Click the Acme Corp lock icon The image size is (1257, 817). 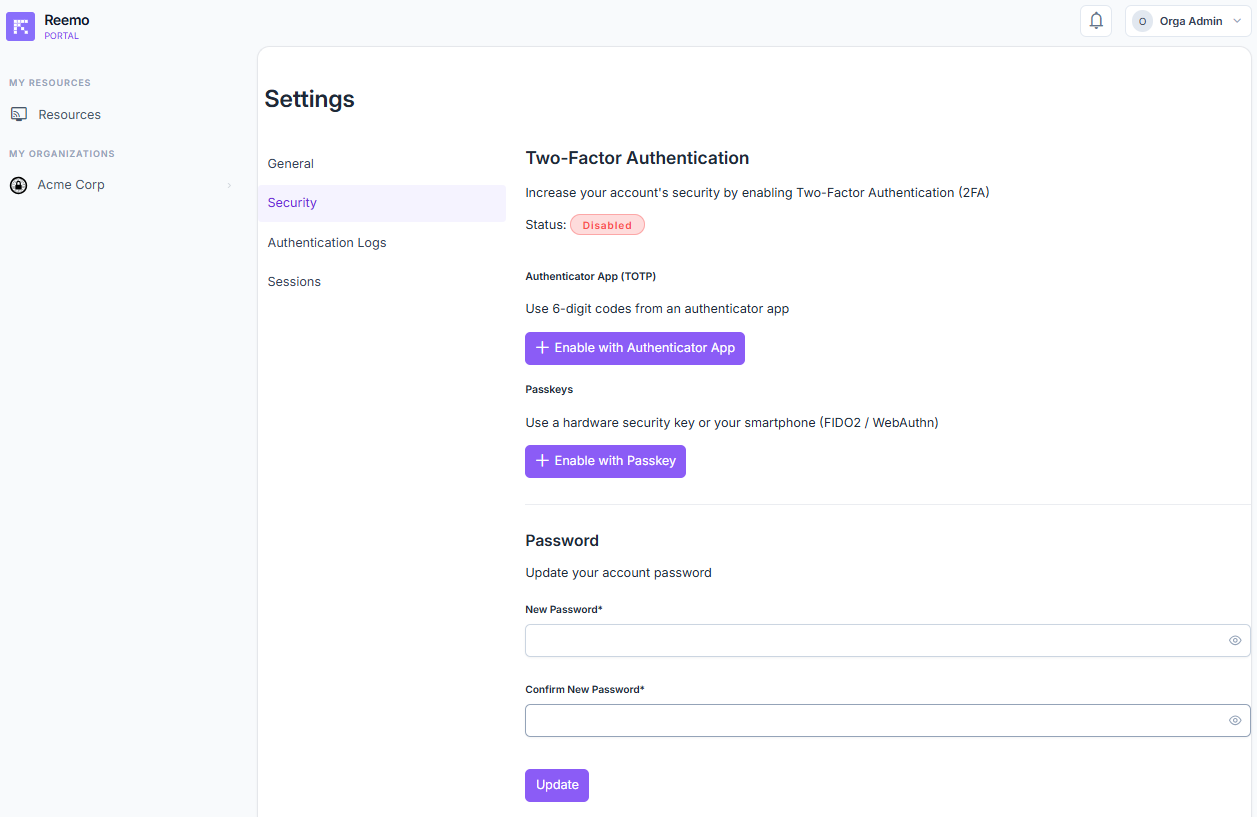pyautogui.click(x=18, y=185)
